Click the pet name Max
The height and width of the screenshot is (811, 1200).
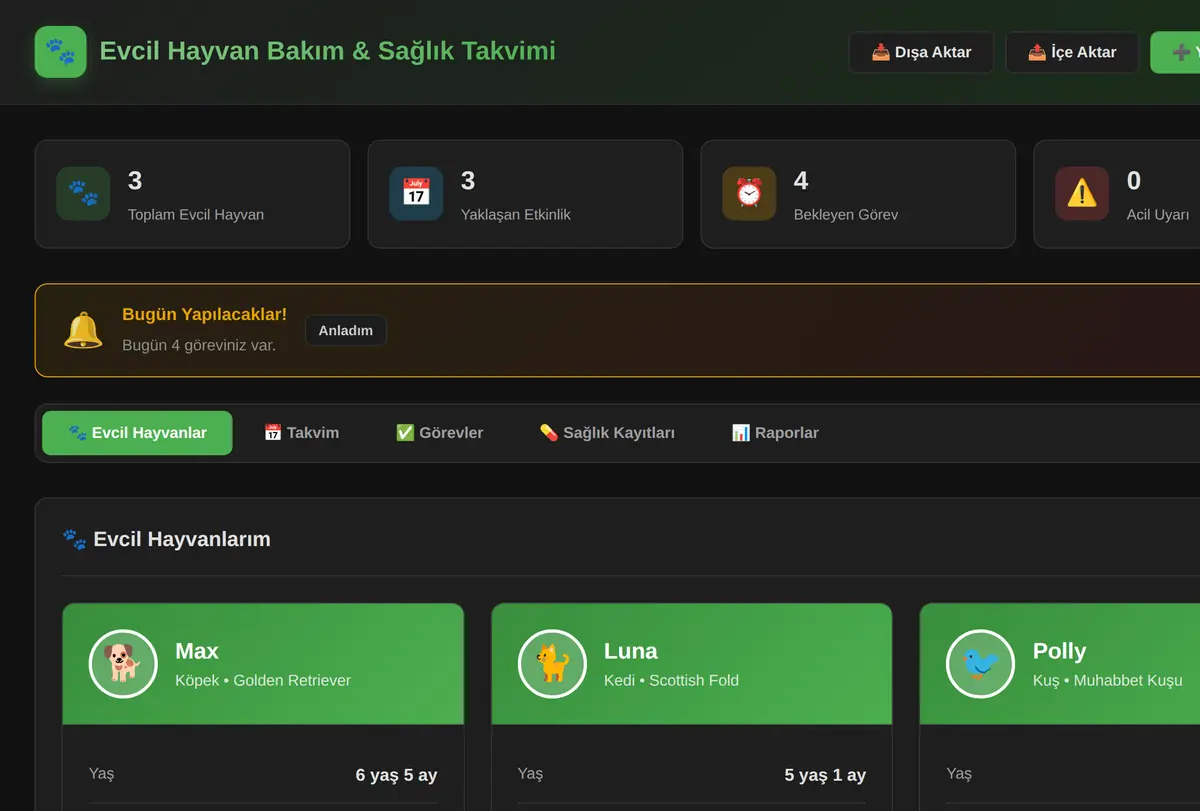(x=197, y=651)
